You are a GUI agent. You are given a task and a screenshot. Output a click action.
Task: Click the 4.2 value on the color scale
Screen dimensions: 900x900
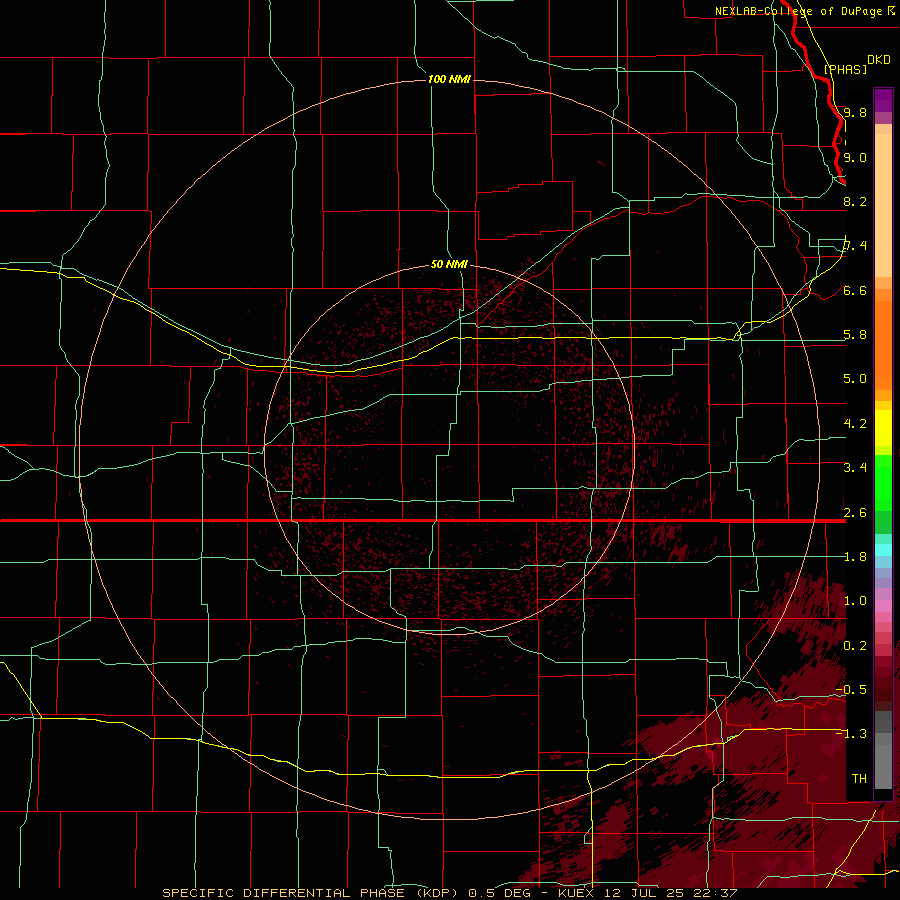tap(855, 424)
